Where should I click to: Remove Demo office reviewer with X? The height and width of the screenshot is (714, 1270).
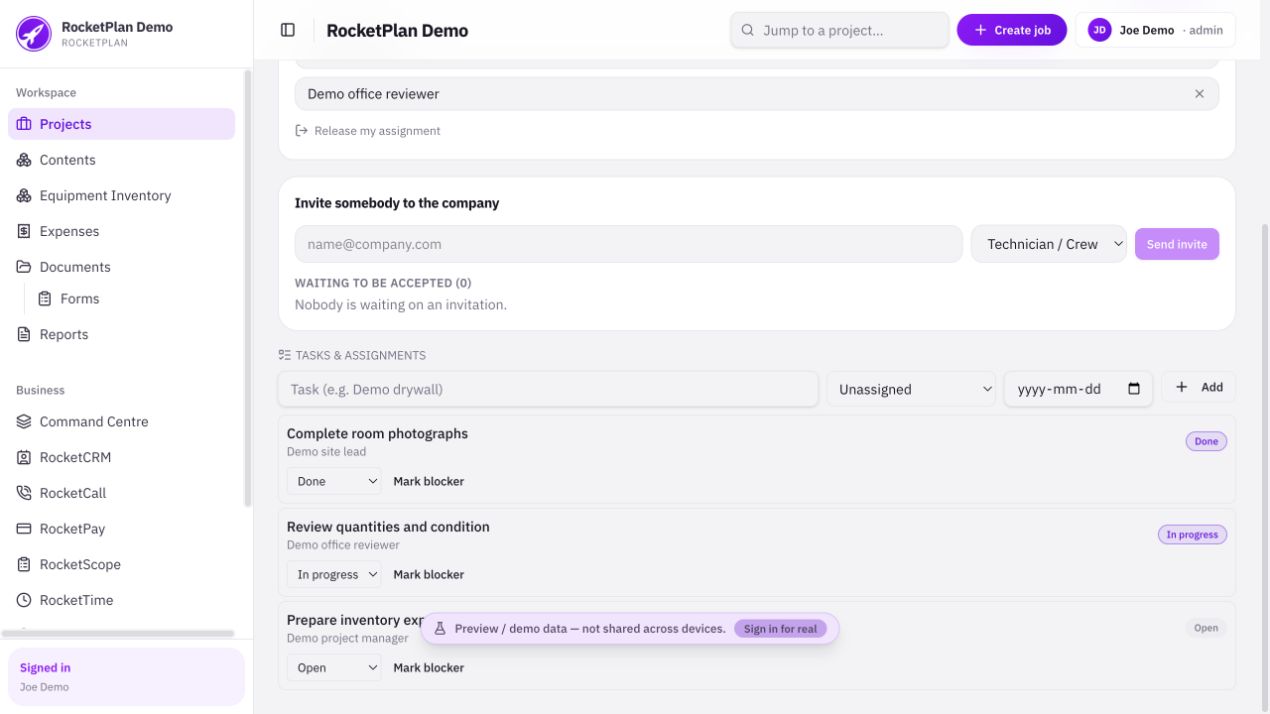pos(1199,94)
